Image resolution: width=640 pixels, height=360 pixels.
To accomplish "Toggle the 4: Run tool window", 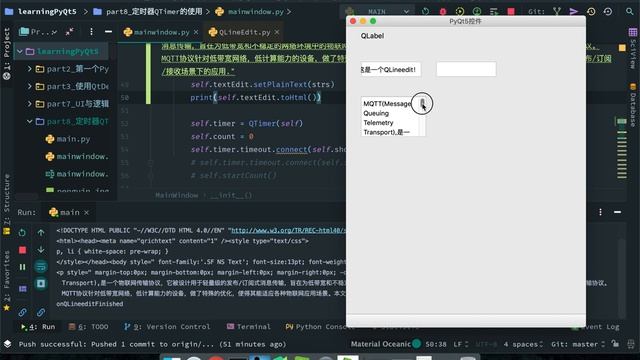I will click(x=38, y=327).
